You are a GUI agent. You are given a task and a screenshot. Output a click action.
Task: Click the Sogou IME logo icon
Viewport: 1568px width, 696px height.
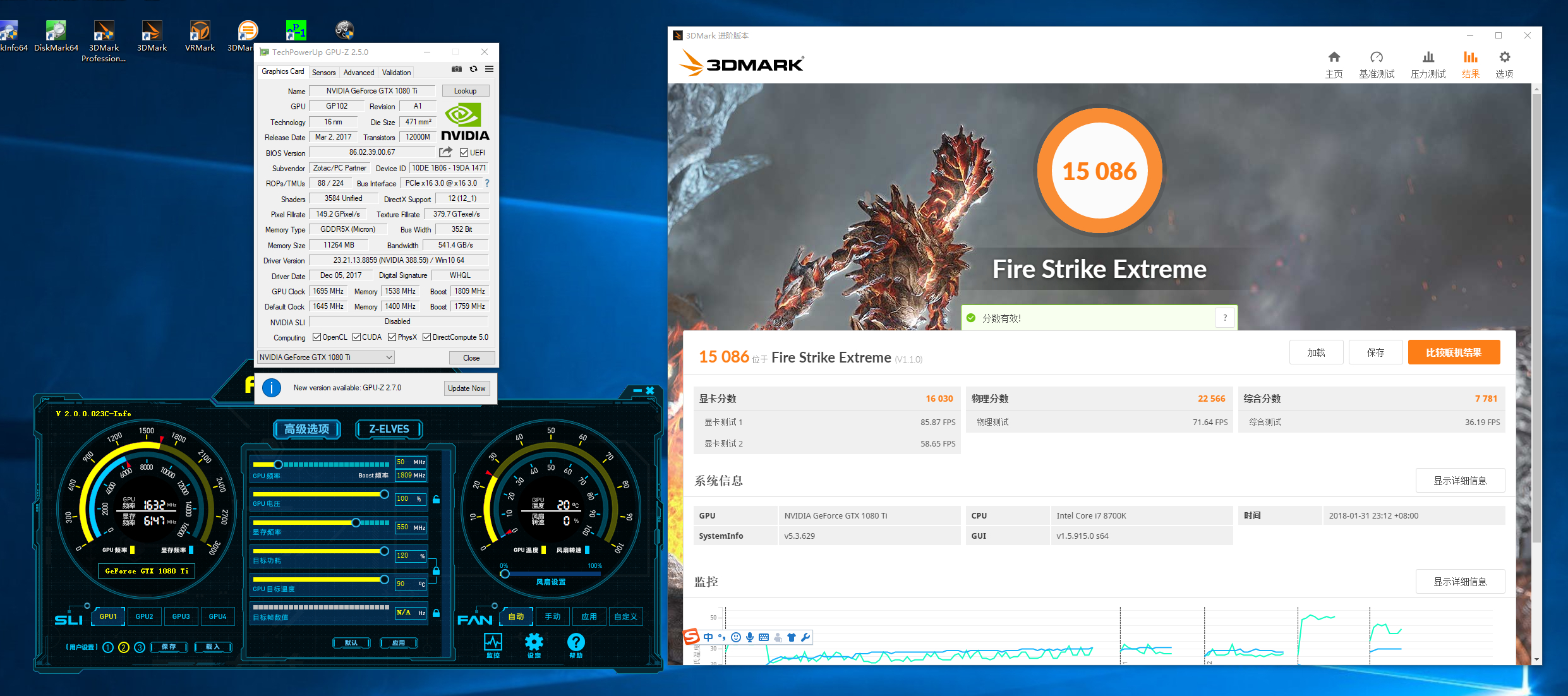[692, 637]
